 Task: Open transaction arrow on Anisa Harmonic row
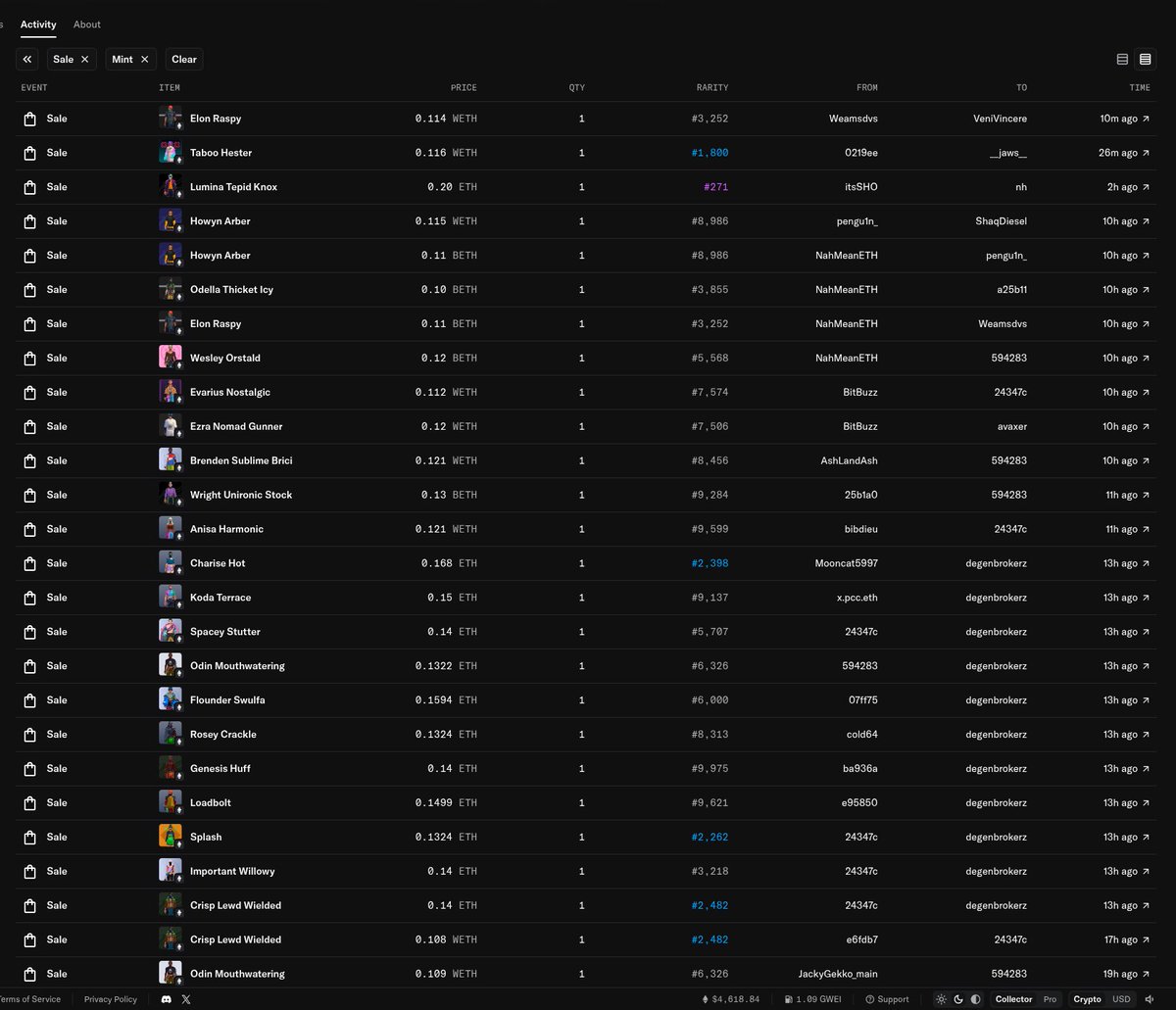1147,529
